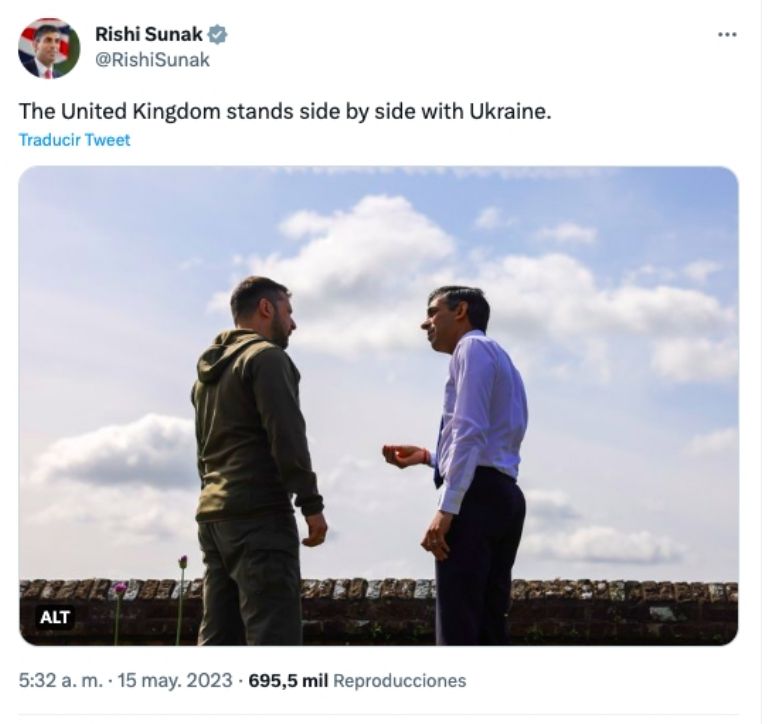Open Rishi Sunak's profile avatar

tap(48, 47)
